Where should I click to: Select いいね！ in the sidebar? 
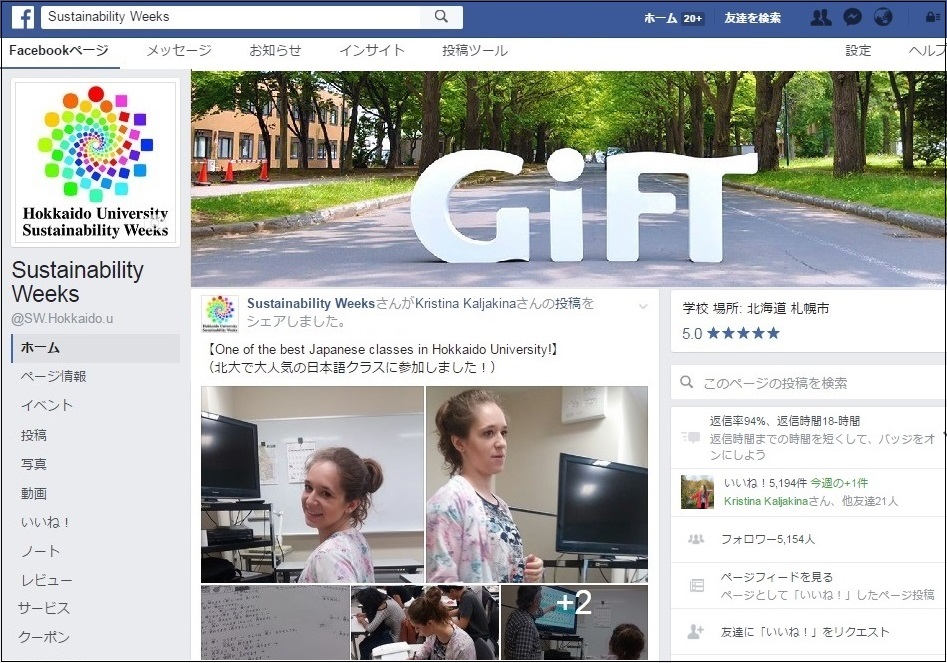pos(46,522)
